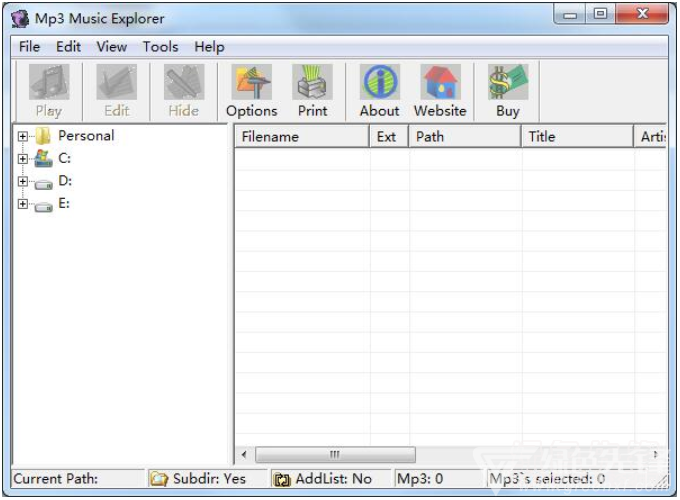The height and width of the screenshot is (500, 680).
Task: Maximize the Mp3 Music Explorer window
Action: coord(600,14)
